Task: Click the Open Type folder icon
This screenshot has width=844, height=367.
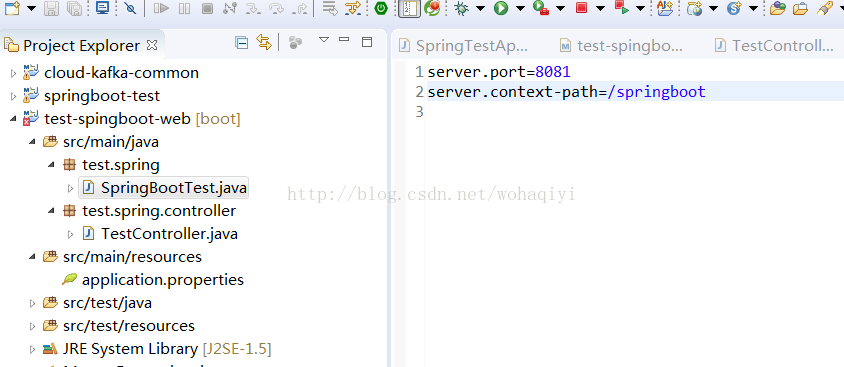Action: [x=777, y=8]
